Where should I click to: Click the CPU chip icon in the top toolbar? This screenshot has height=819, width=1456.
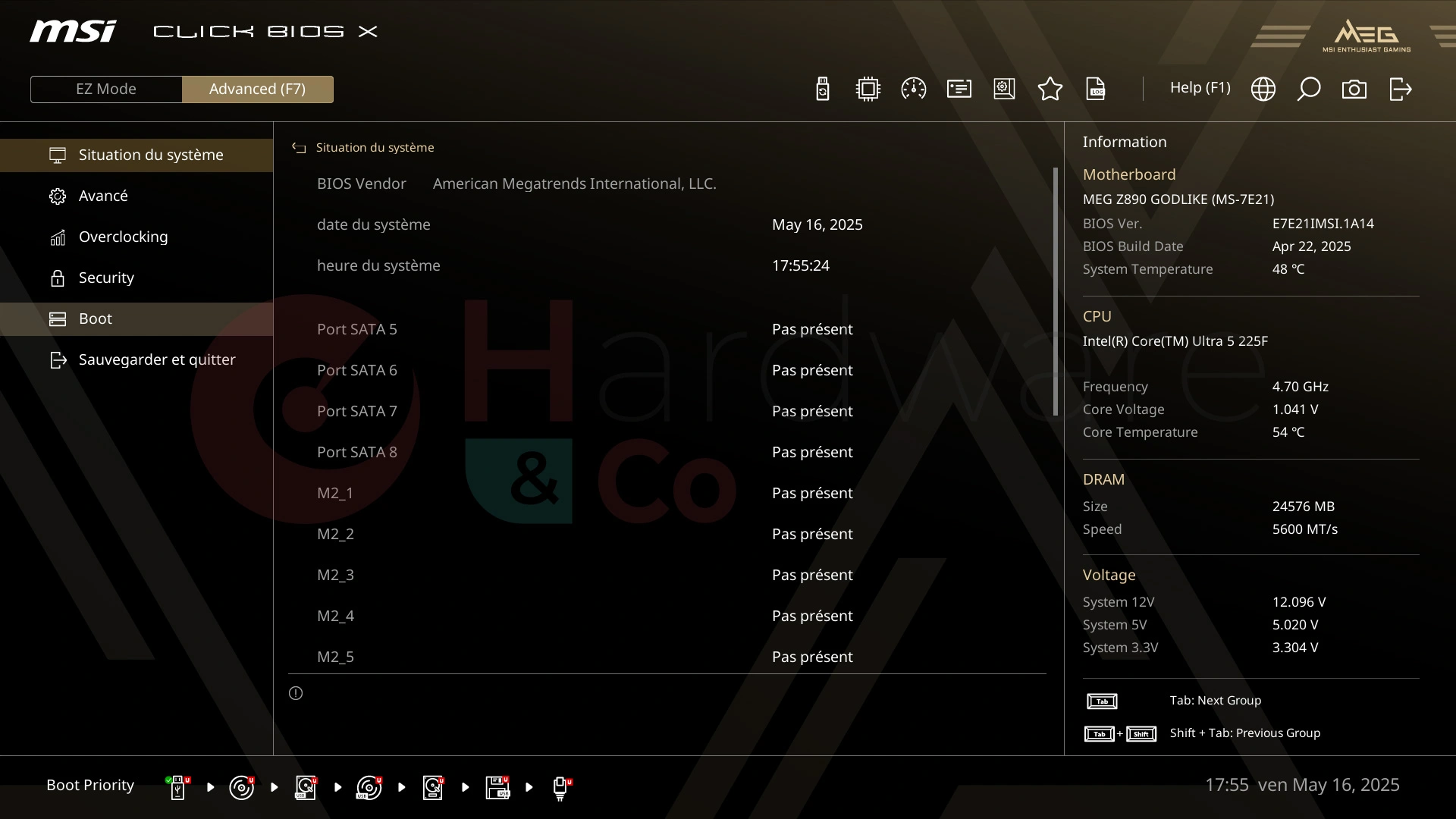tap(868, 89)
